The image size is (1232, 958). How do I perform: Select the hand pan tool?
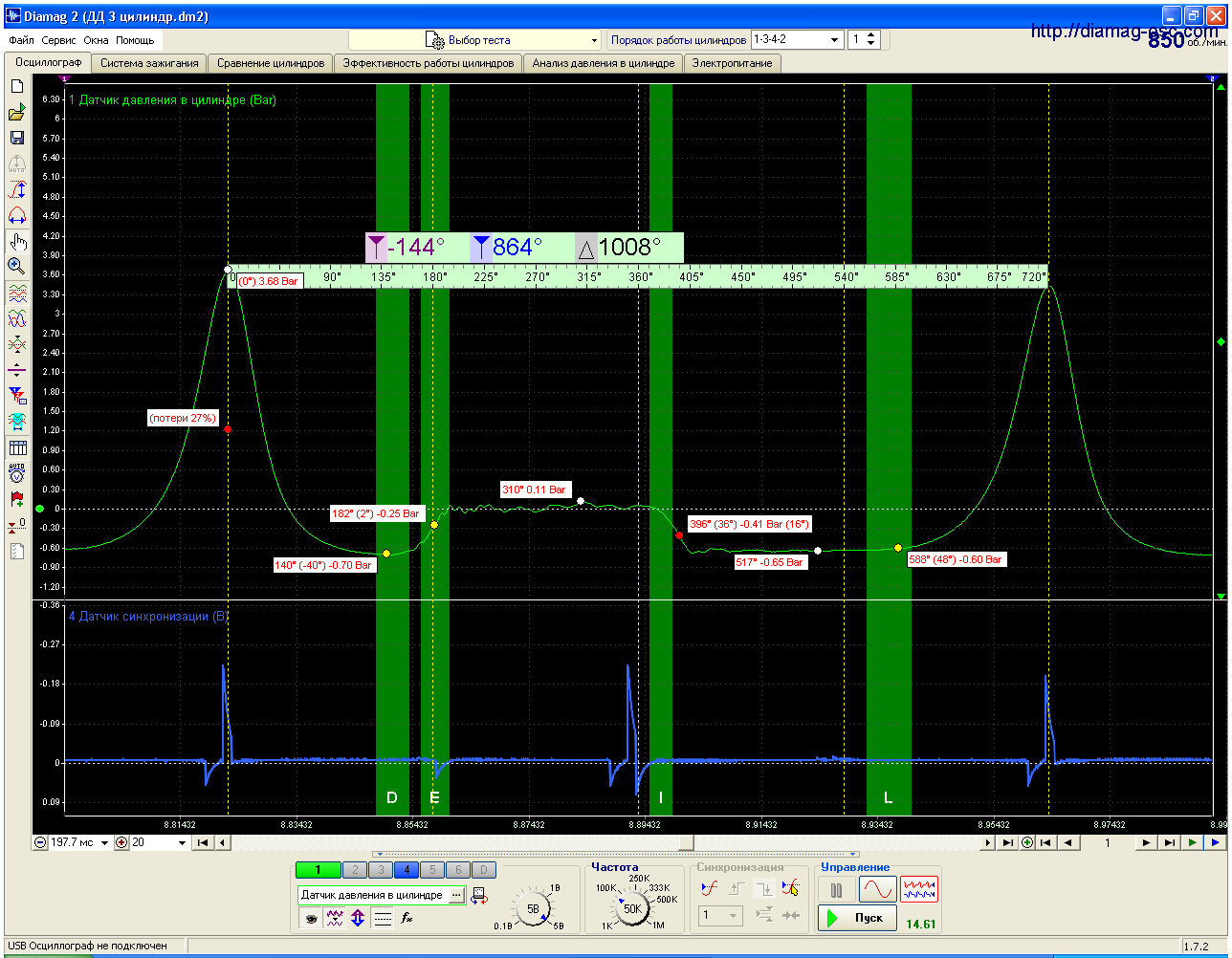point(16,241)
